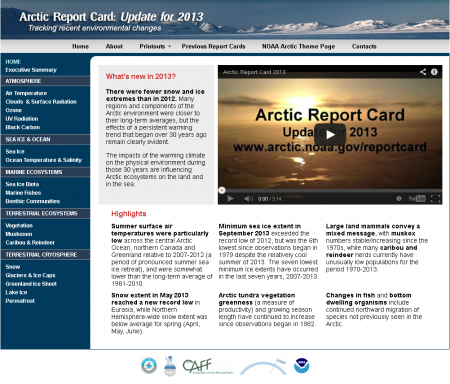The width and height of the screenshot is (450, 384).
Task: Play the Arctic Report Card video
Action: pos(330,134)
